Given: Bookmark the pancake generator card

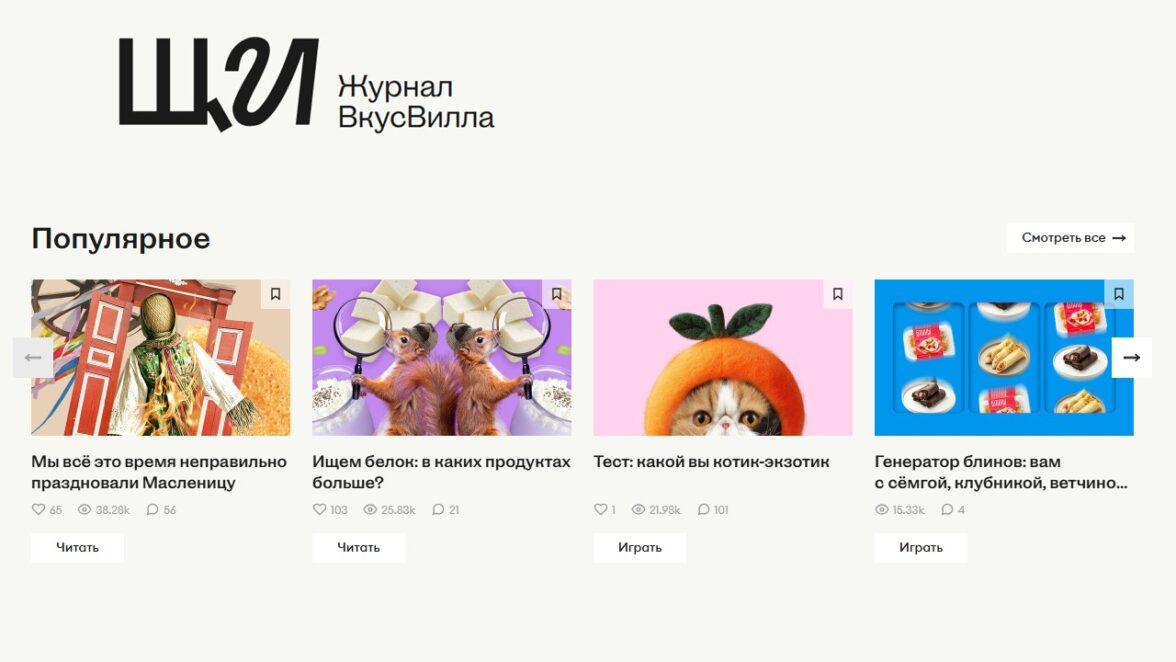Looking at the screenshot, I should [1119, 294].
